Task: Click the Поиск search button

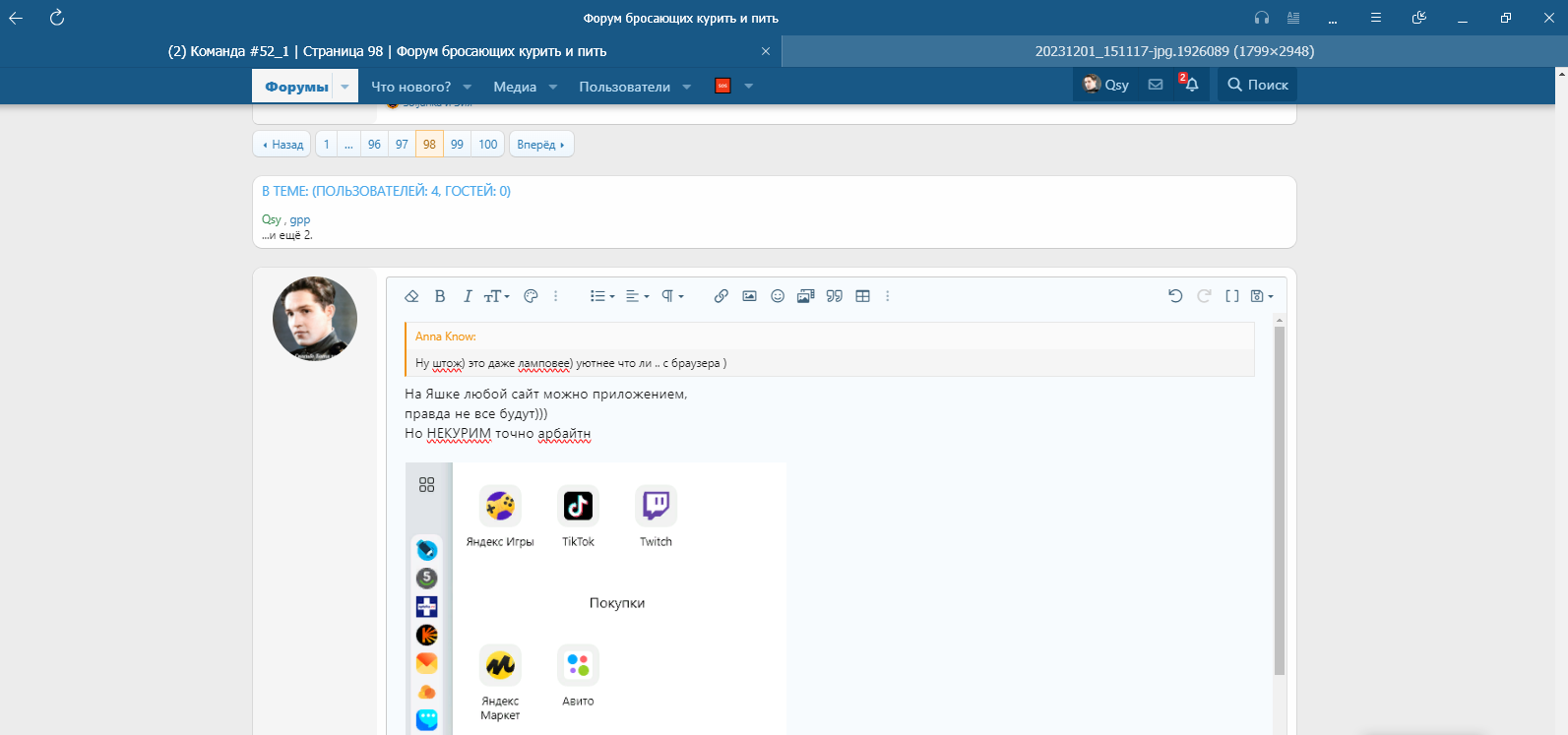Action: pyautogui.click(x=1258, y=85)
